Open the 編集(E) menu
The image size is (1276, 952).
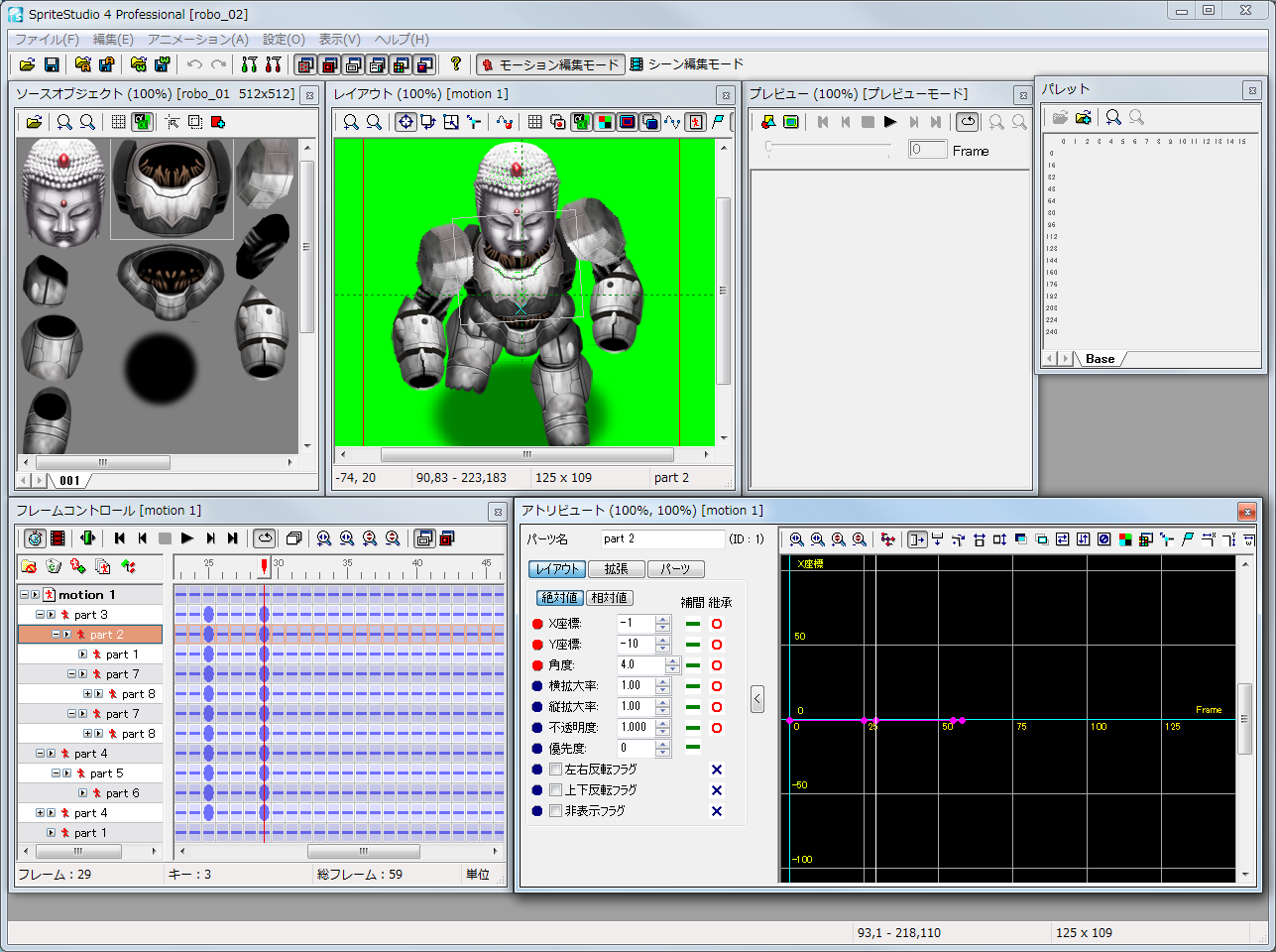pos(113,40)
